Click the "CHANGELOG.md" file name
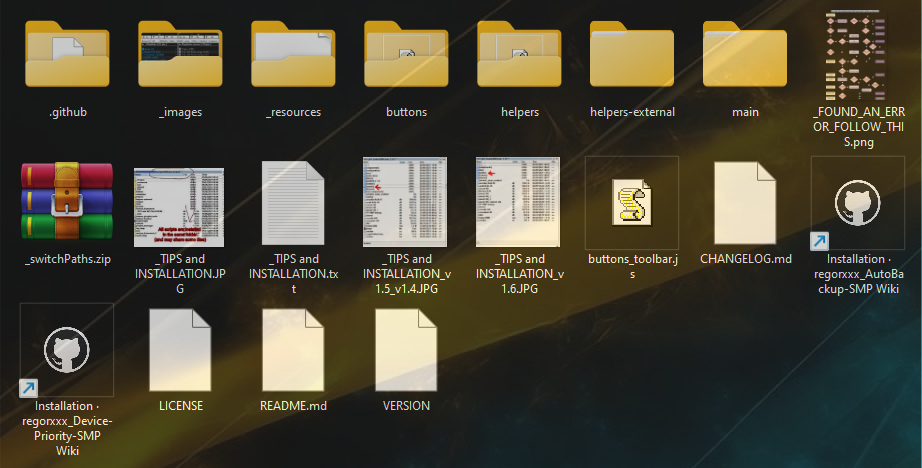Screen dimensions: 922x468 coord(746,259)
